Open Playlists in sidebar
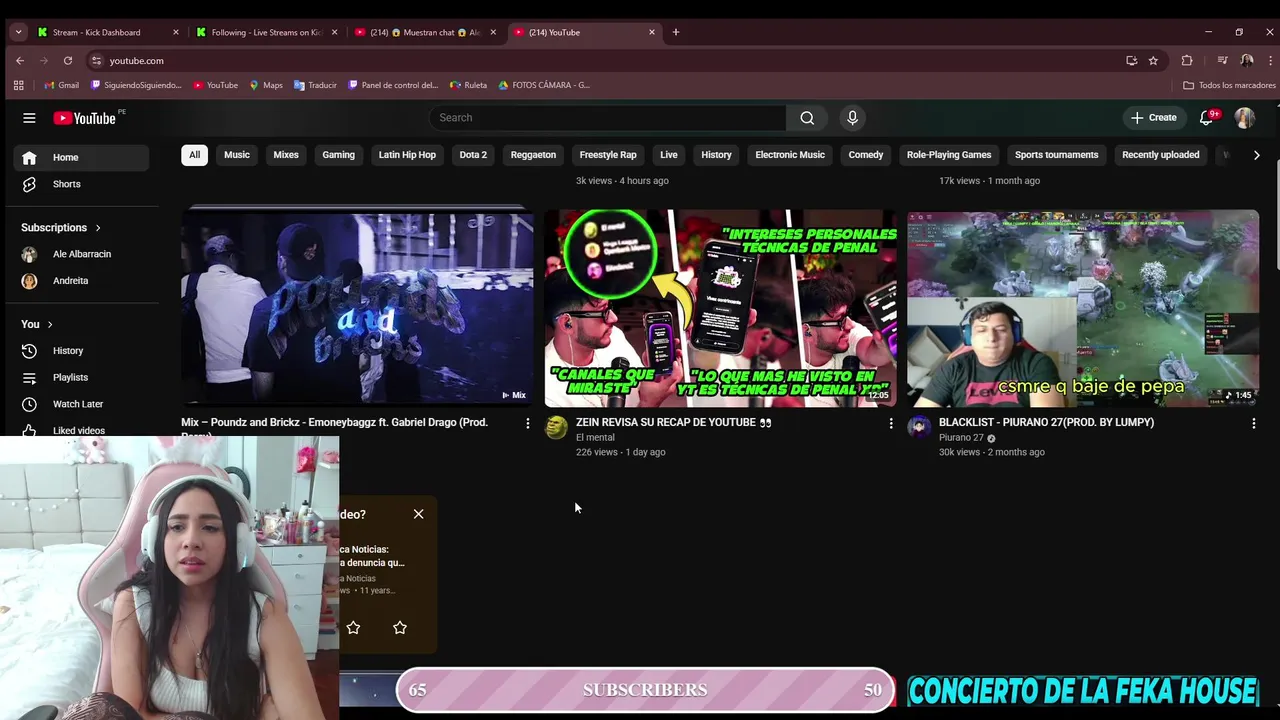The height and width of the screenshot is (720, 1280). [x=81, y=377]
